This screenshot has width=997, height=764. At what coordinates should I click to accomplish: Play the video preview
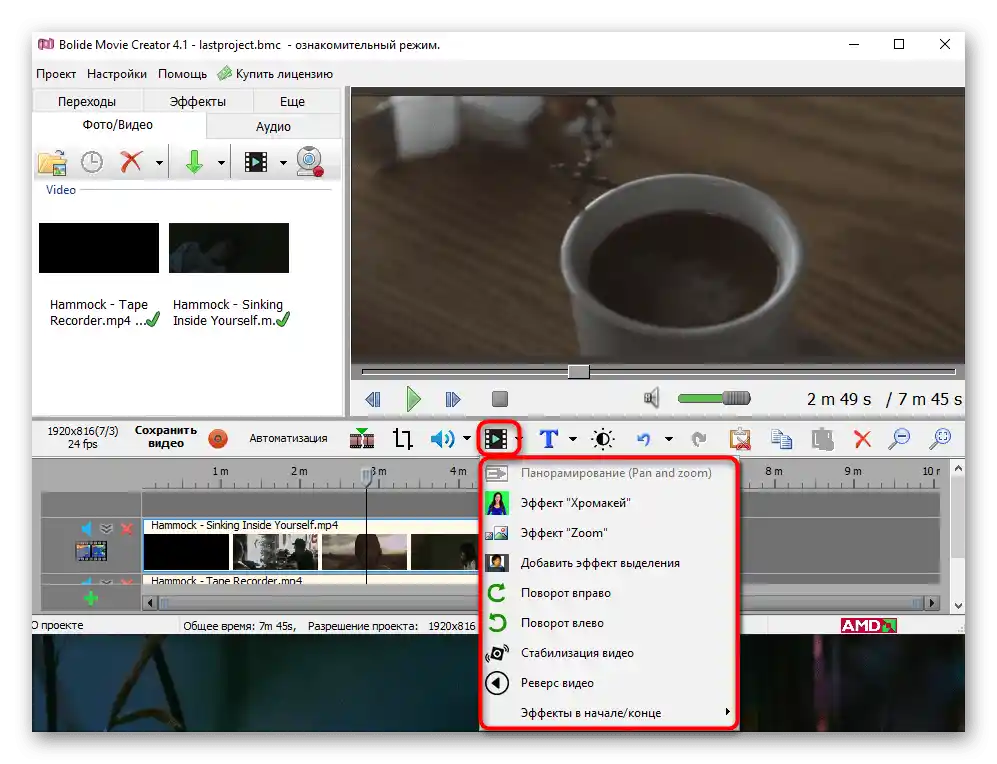click(x=413, y=399)
